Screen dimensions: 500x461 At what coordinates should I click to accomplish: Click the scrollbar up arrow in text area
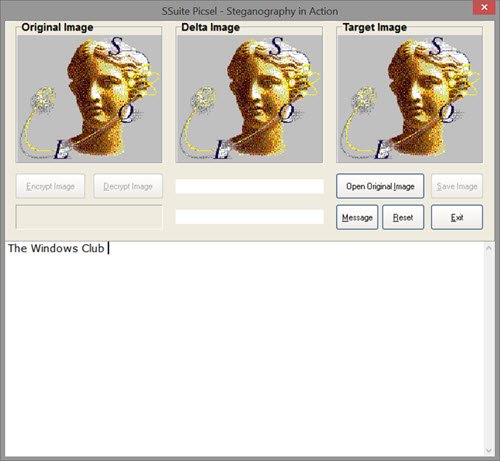pyautogui.click(x=489, y=248)
